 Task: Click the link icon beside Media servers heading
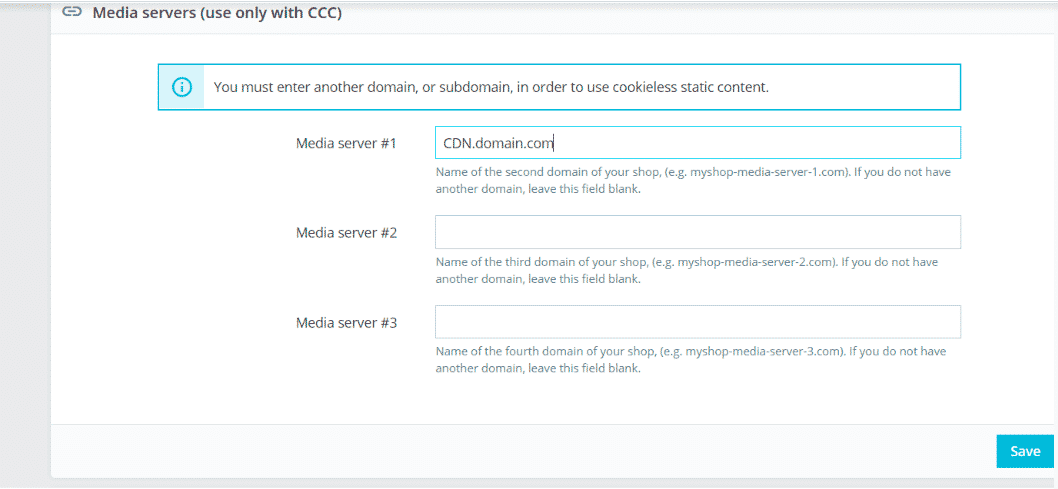tap(72, 12)
